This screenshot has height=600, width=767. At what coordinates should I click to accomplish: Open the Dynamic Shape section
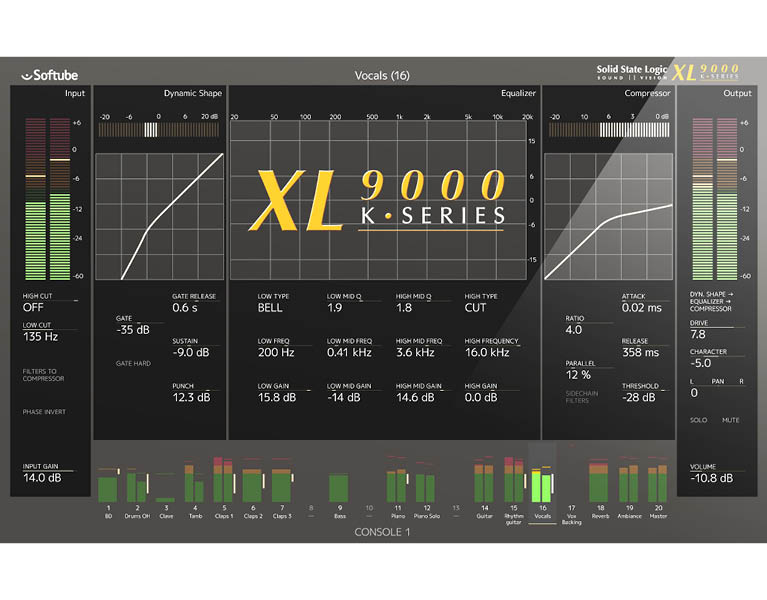point(193,93)
